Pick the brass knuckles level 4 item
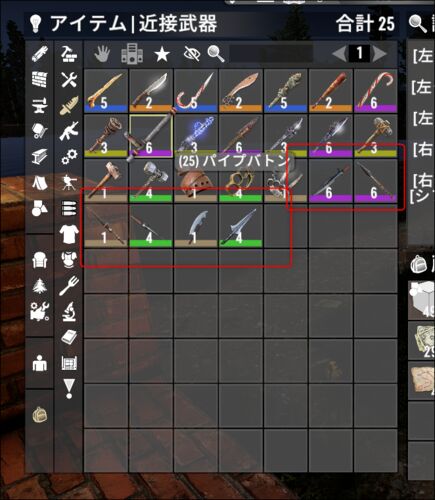 click(241, 181)
